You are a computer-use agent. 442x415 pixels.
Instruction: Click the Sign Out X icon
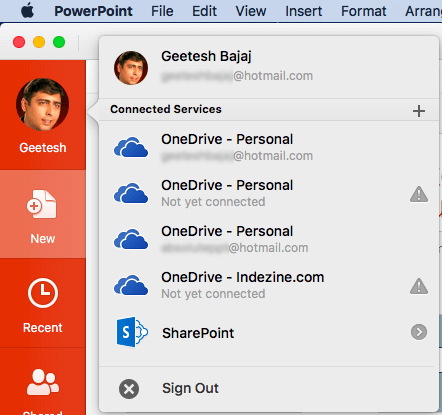(x=129, y=389)
